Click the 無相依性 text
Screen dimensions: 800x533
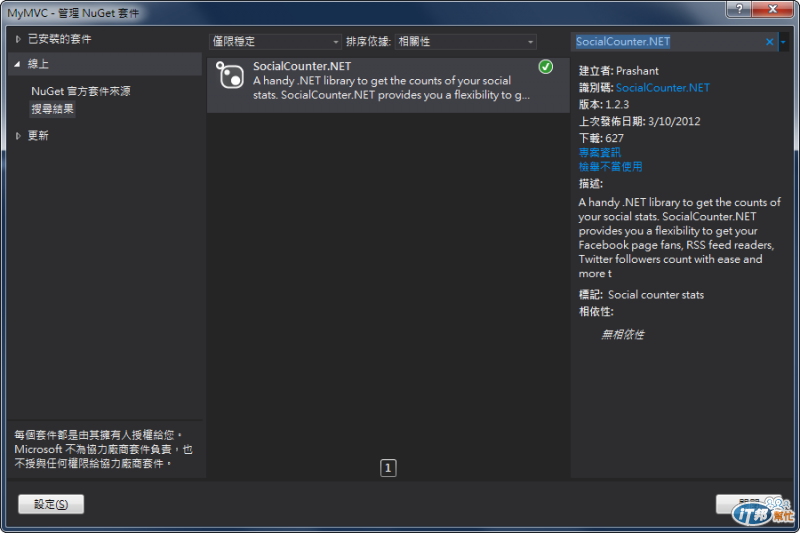(622, 335)
